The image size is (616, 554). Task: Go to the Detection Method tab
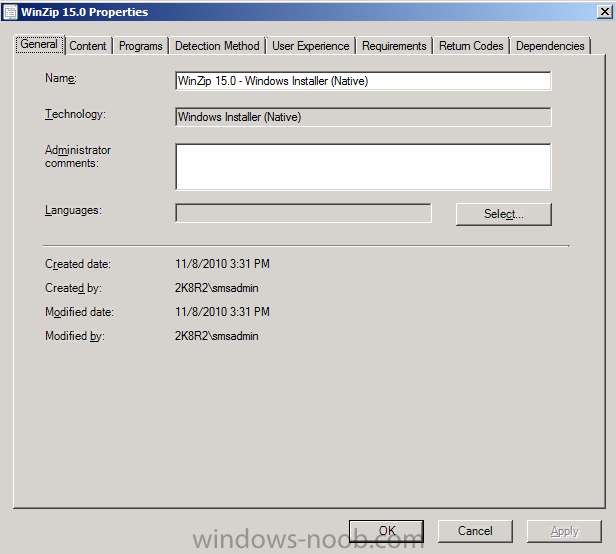(217, 46)
